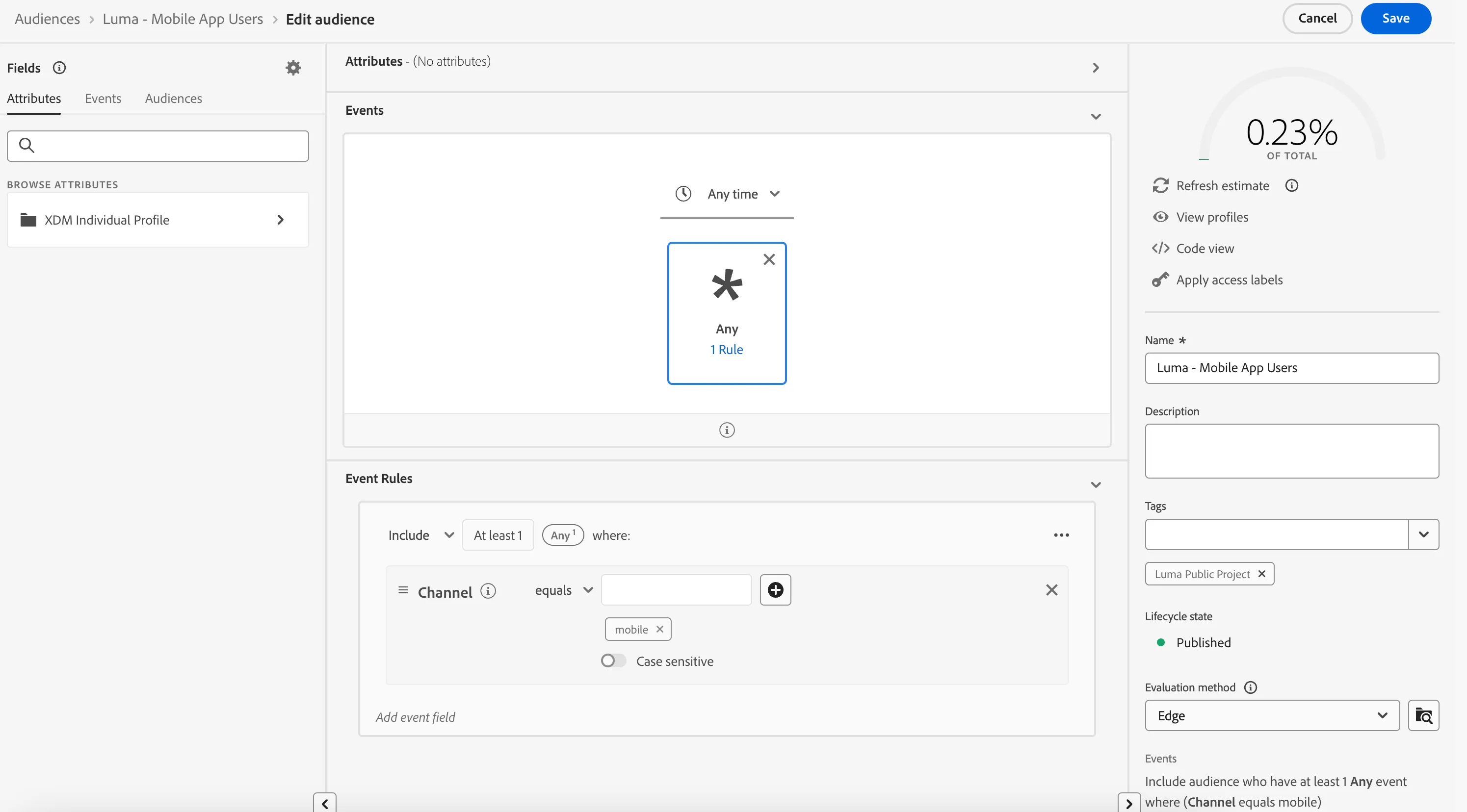Open the Any time dropdown
The height and width of the screenshot is (812, 1467).
(x=727, y=194)
